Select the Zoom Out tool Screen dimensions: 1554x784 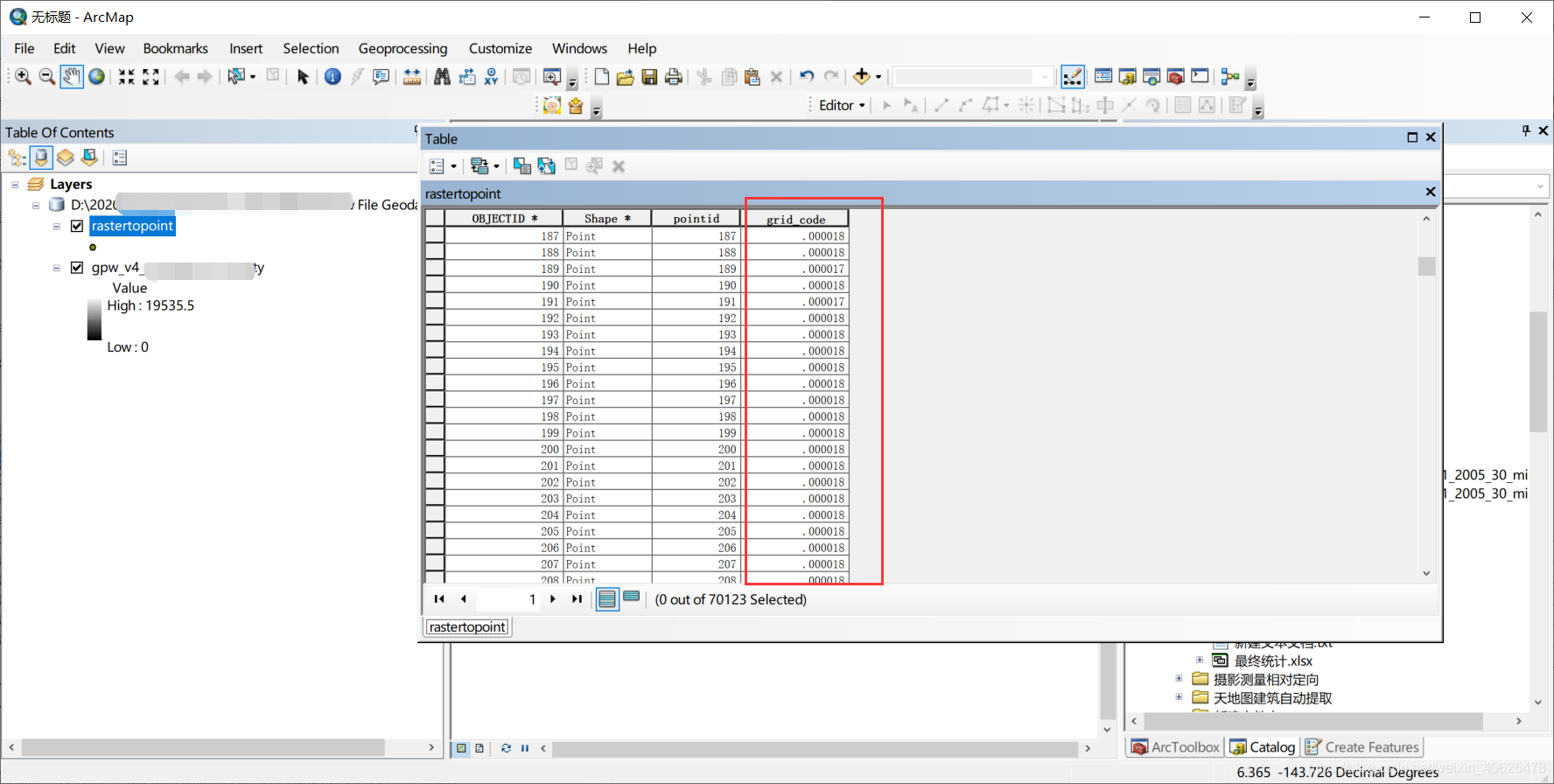47,77
